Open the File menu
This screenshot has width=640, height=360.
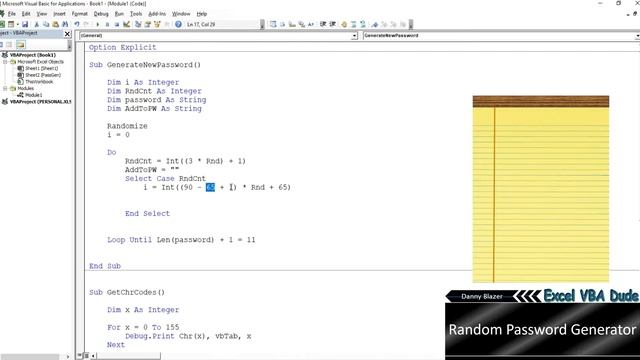11,14
